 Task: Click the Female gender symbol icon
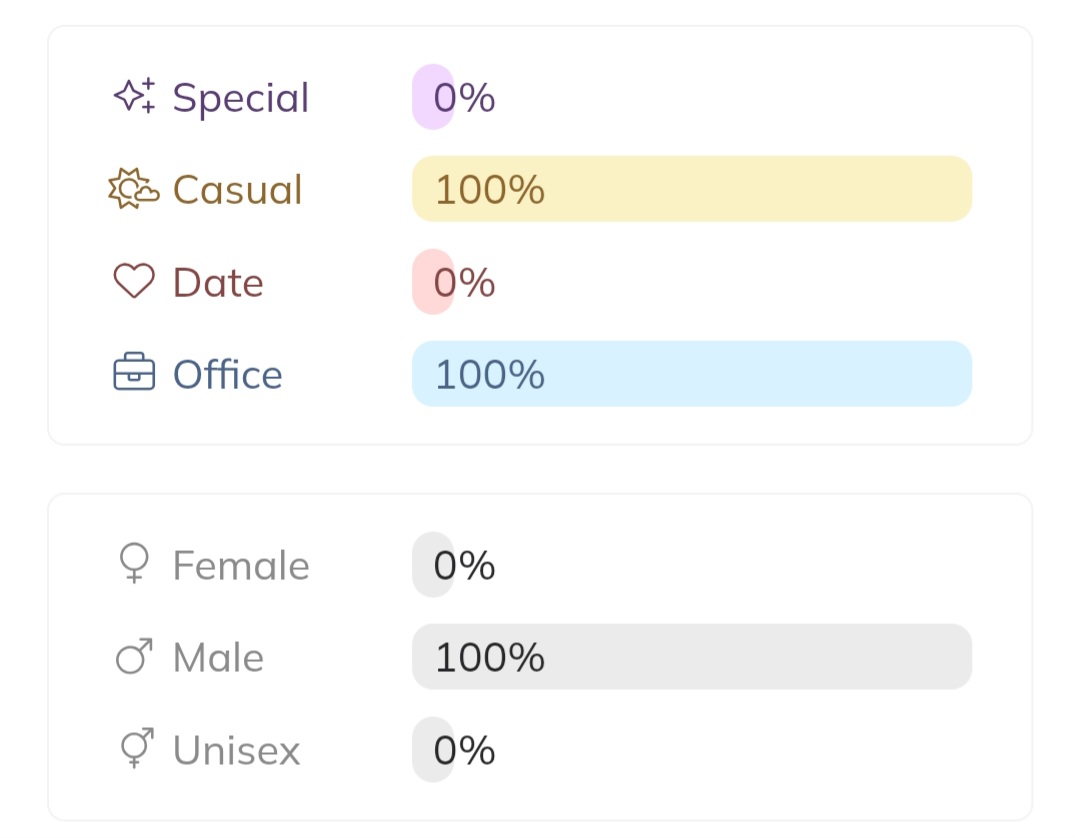click(134, 564)
